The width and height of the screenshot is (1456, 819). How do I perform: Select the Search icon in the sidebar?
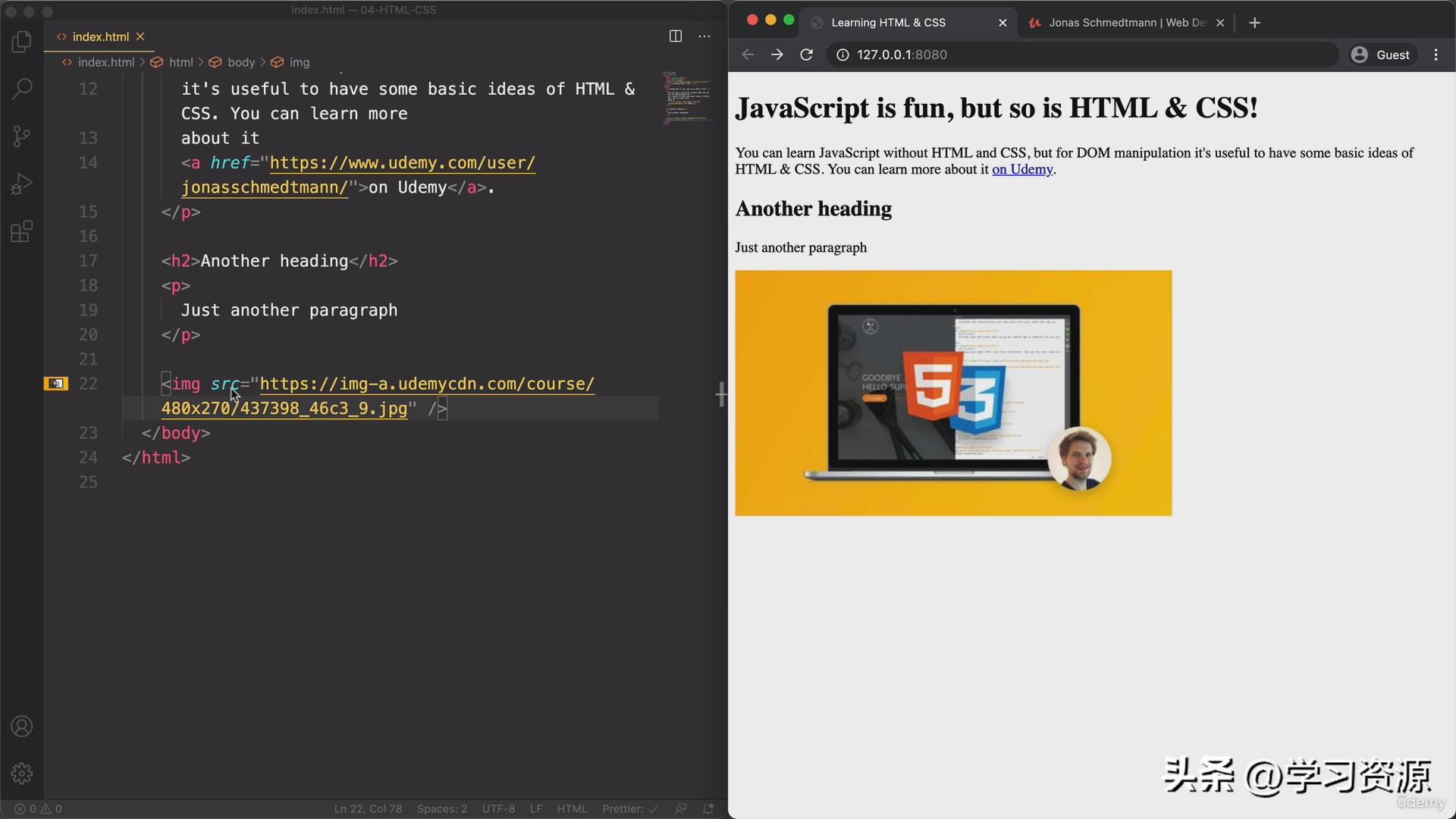coord(21,89)
